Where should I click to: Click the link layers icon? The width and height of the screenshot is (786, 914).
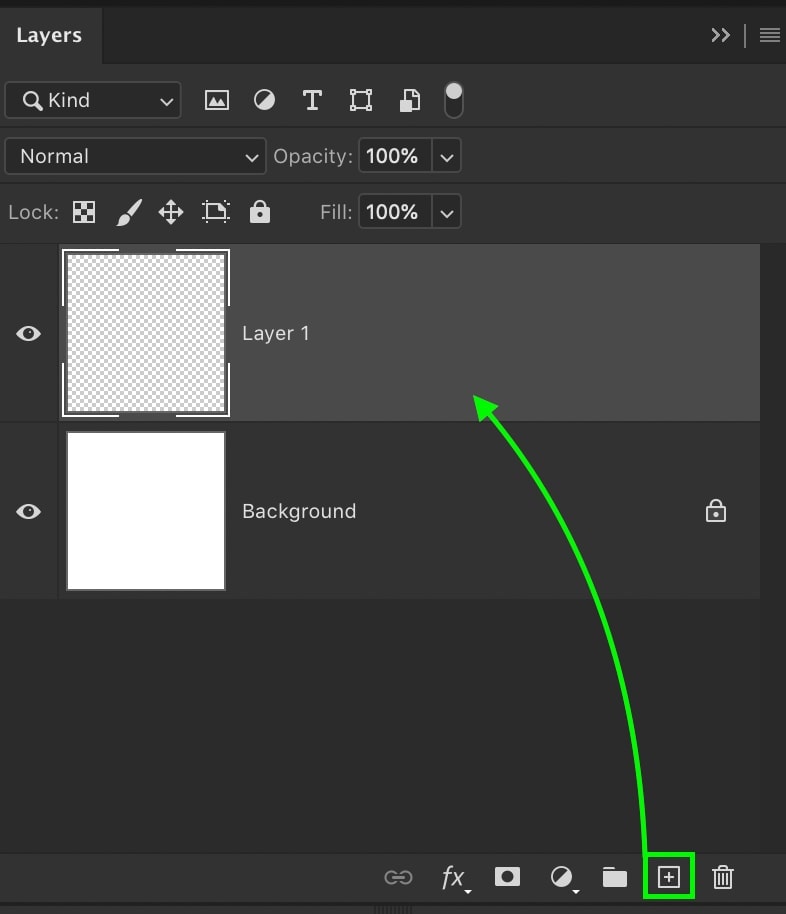click(x=398, y=877)
